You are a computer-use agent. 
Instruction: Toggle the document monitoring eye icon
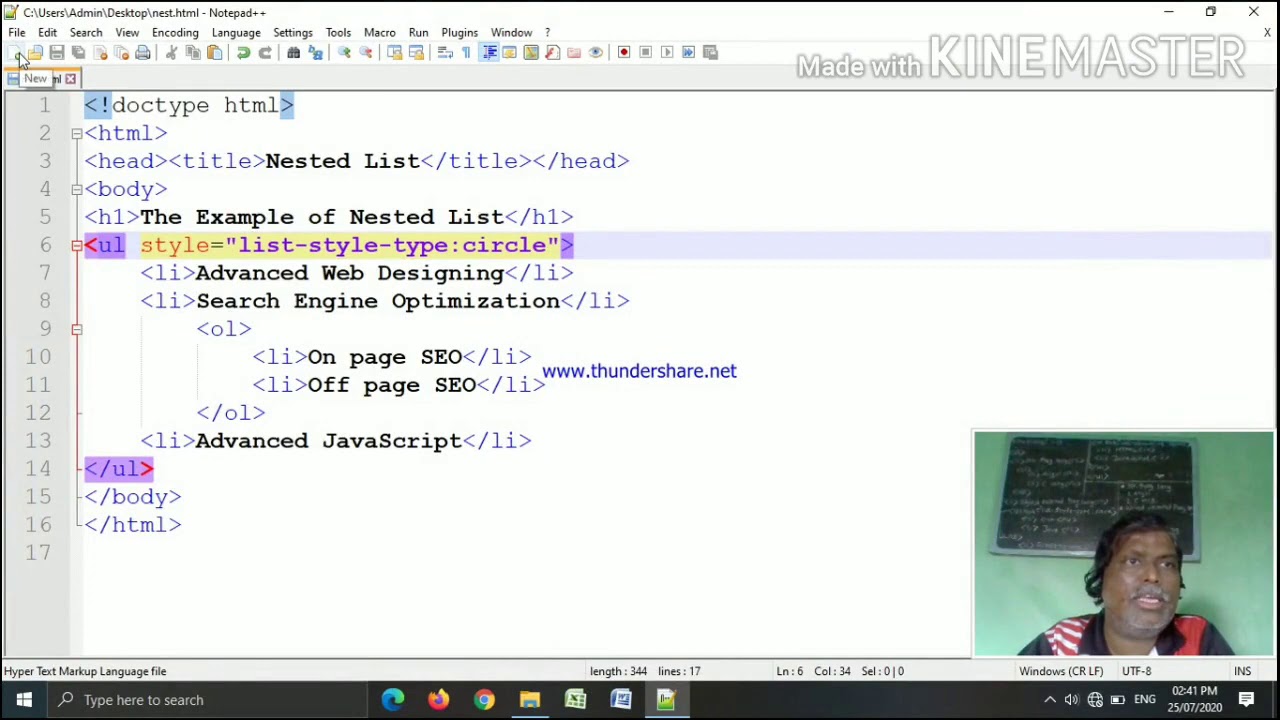595,52
